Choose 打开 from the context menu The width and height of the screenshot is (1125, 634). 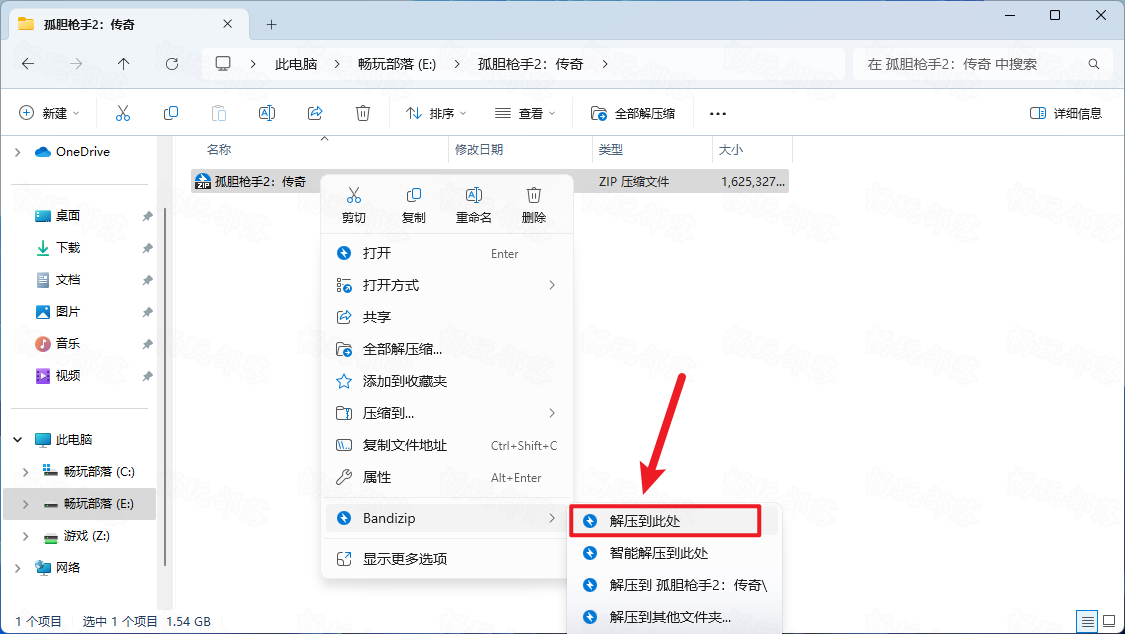click(447, 253)
